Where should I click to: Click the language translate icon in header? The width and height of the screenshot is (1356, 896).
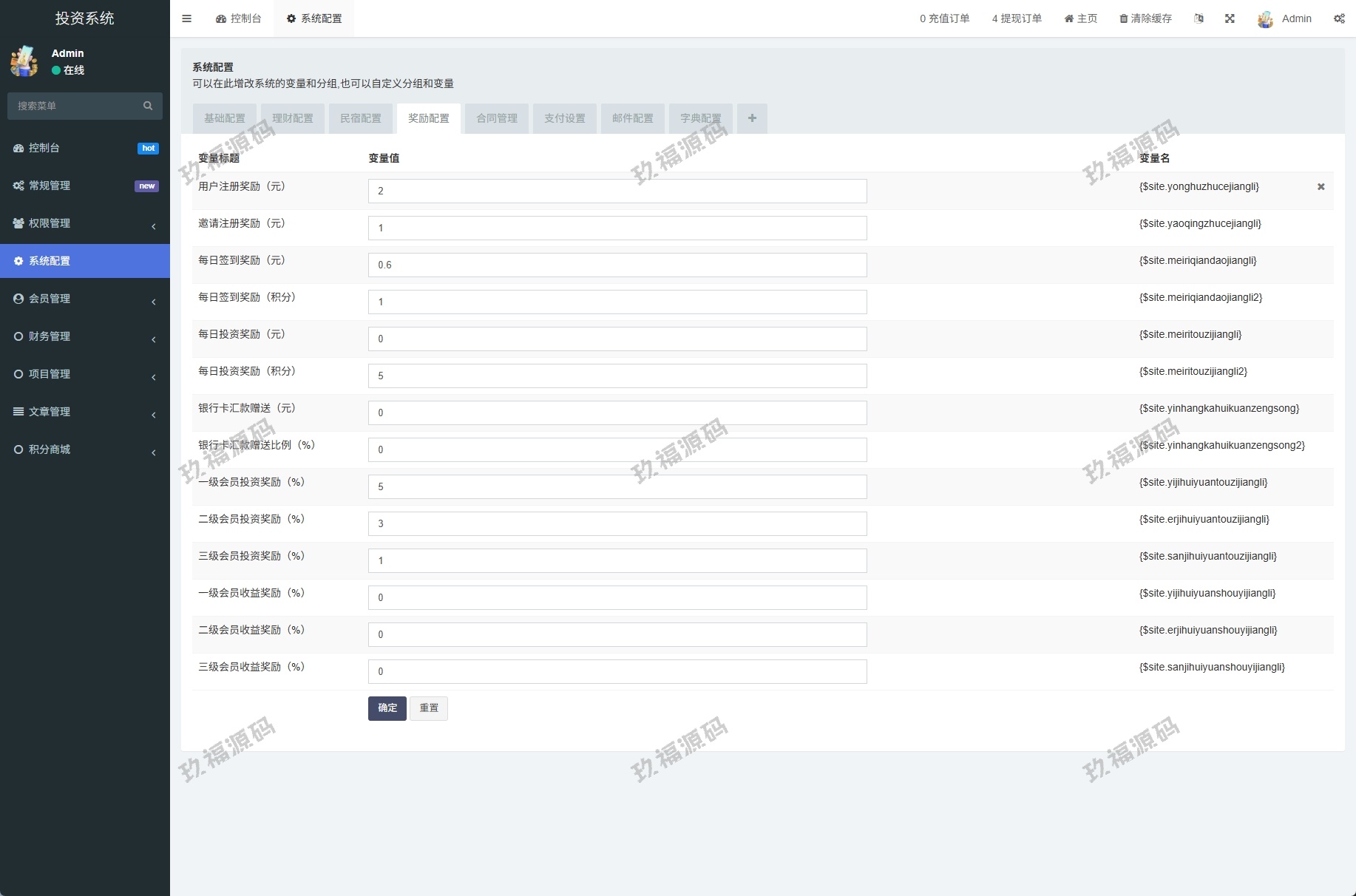[1199, 18]
